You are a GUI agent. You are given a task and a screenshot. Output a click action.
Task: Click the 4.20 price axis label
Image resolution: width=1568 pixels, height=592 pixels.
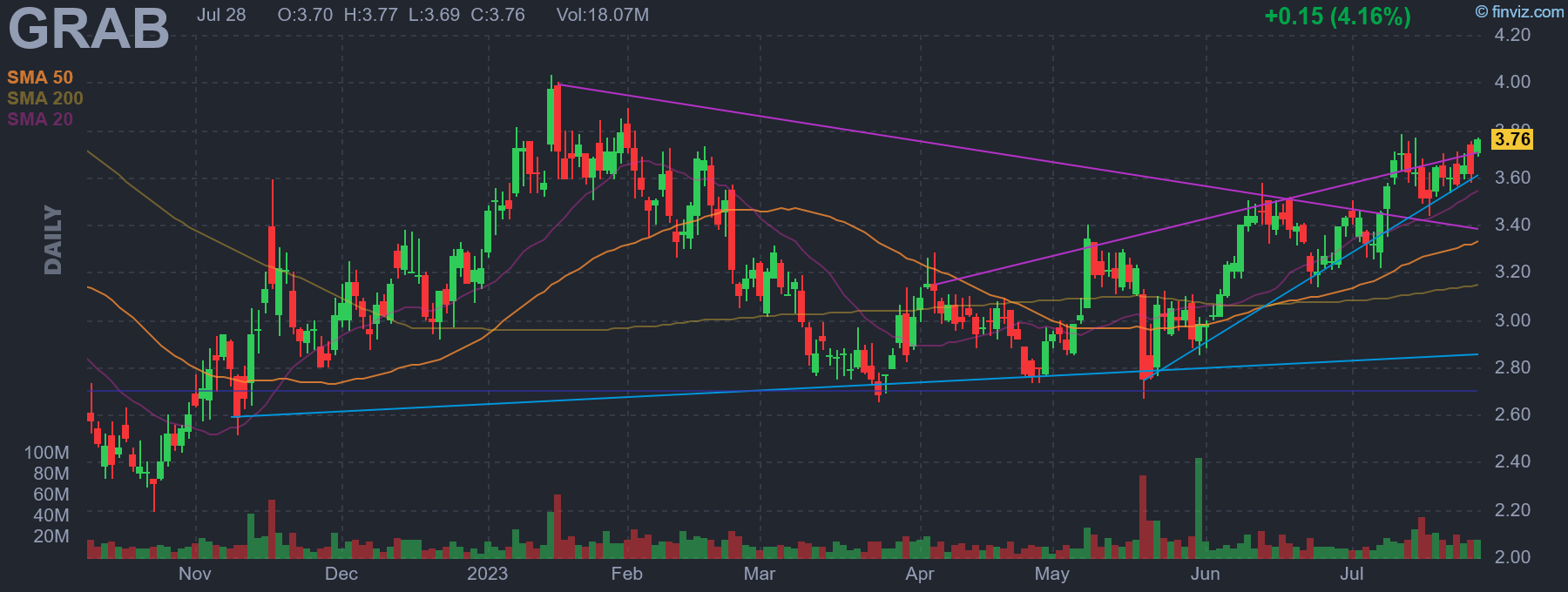point(1512,35)
